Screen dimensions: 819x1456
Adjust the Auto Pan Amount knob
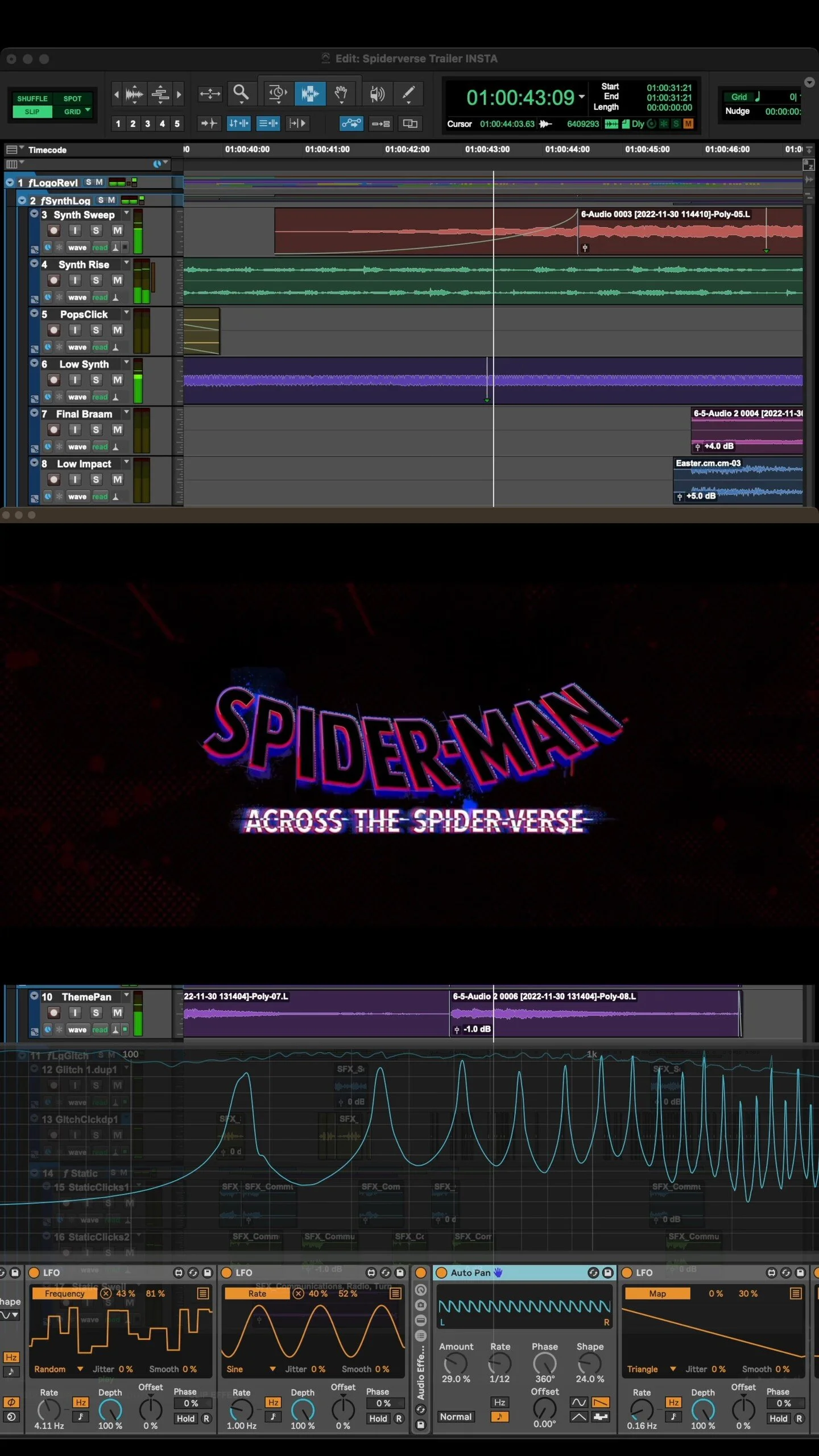click(456, 1364)
